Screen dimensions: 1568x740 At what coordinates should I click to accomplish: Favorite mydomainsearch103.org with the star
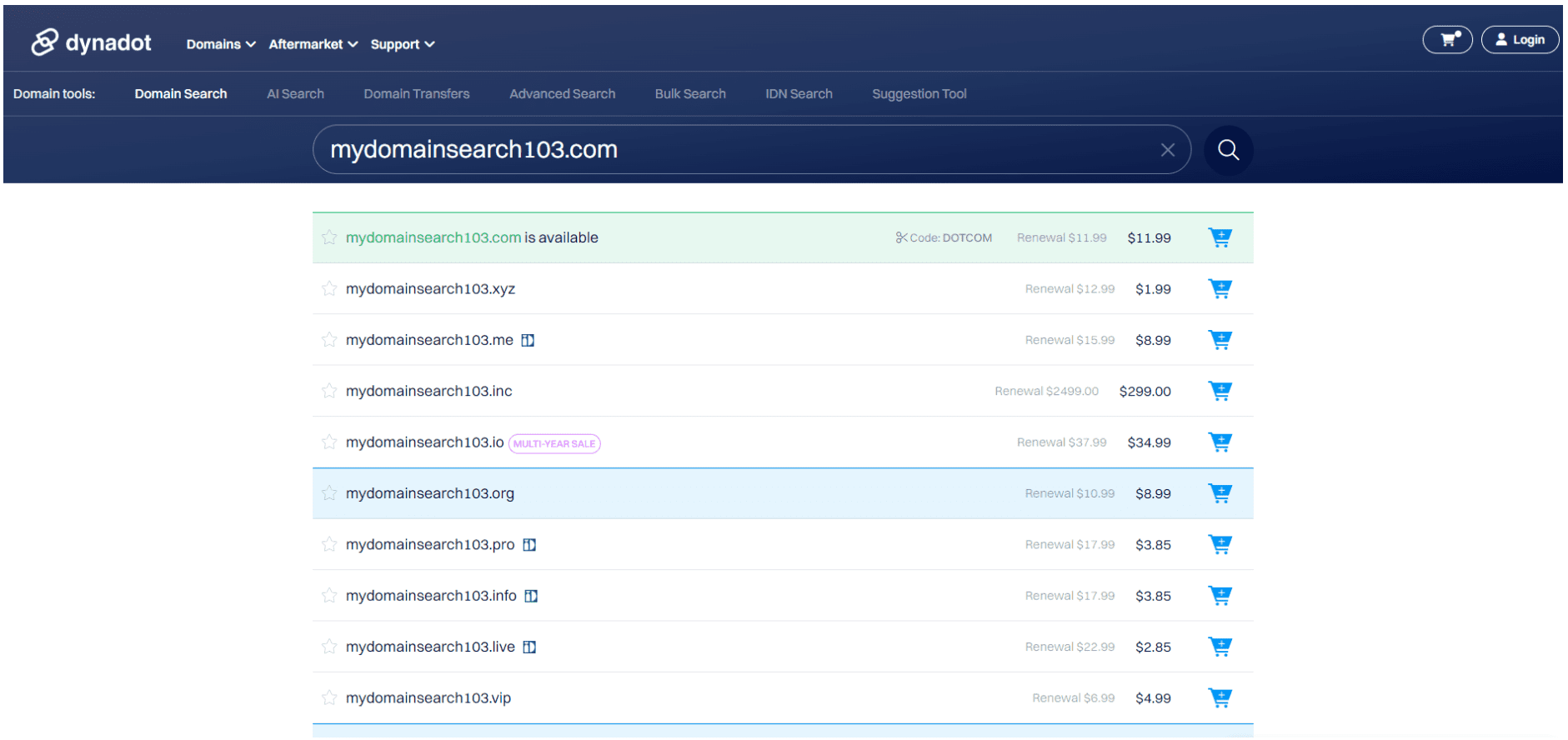(329, 493)
